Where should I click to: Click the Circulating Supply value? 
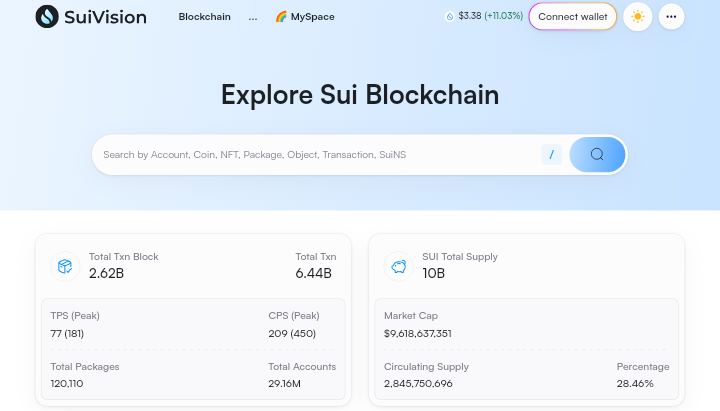click(418, 384)
